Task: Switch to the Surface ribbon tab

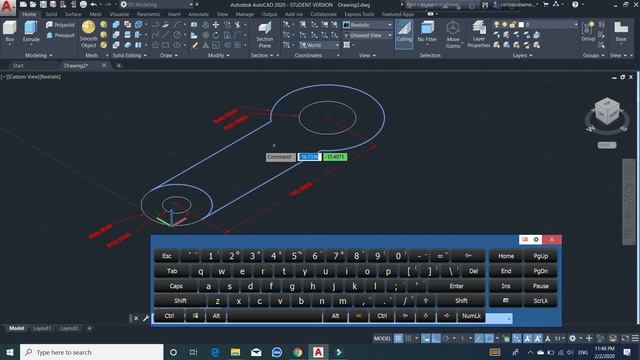Action: click(73, 14)
